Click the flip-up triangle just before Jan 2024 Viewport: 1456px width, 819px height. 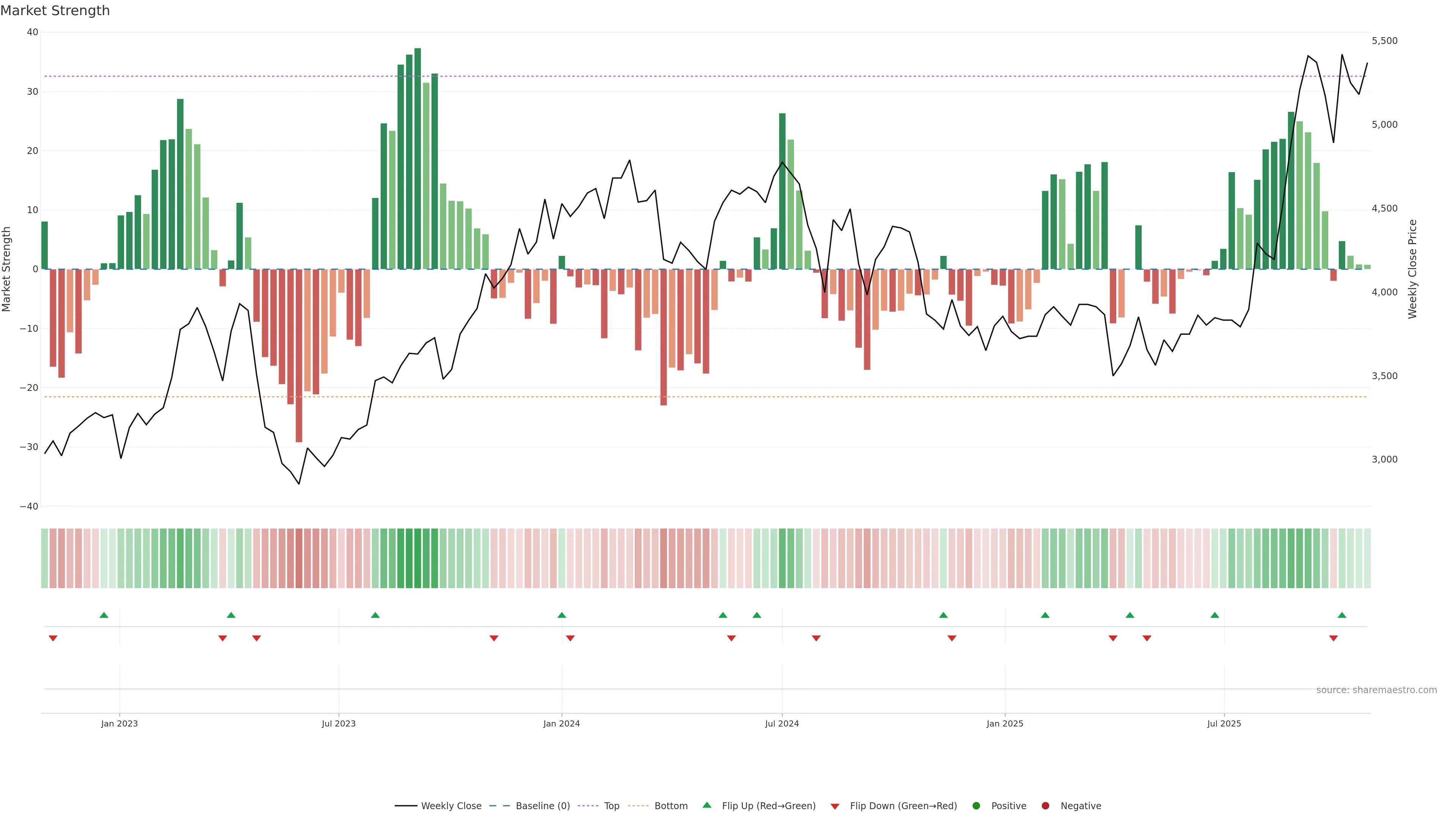tap(561, 615)
